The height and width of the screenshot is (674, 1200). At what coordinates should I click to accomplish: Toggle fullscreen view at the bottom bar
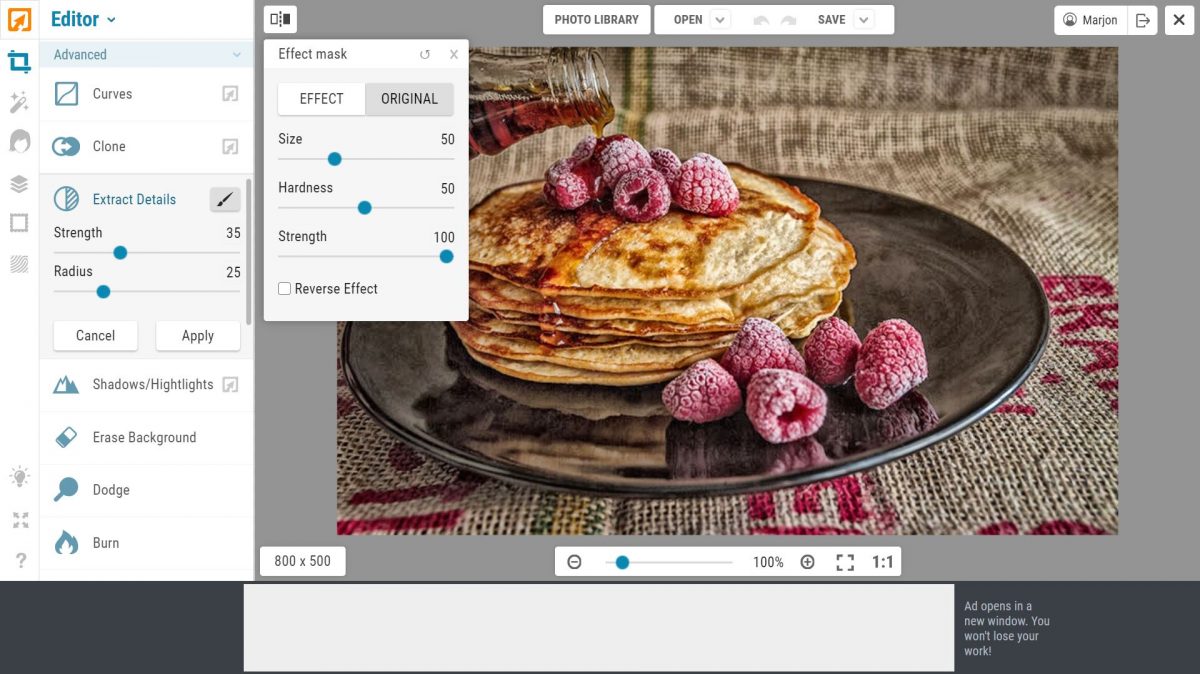(x=845, y=562)
